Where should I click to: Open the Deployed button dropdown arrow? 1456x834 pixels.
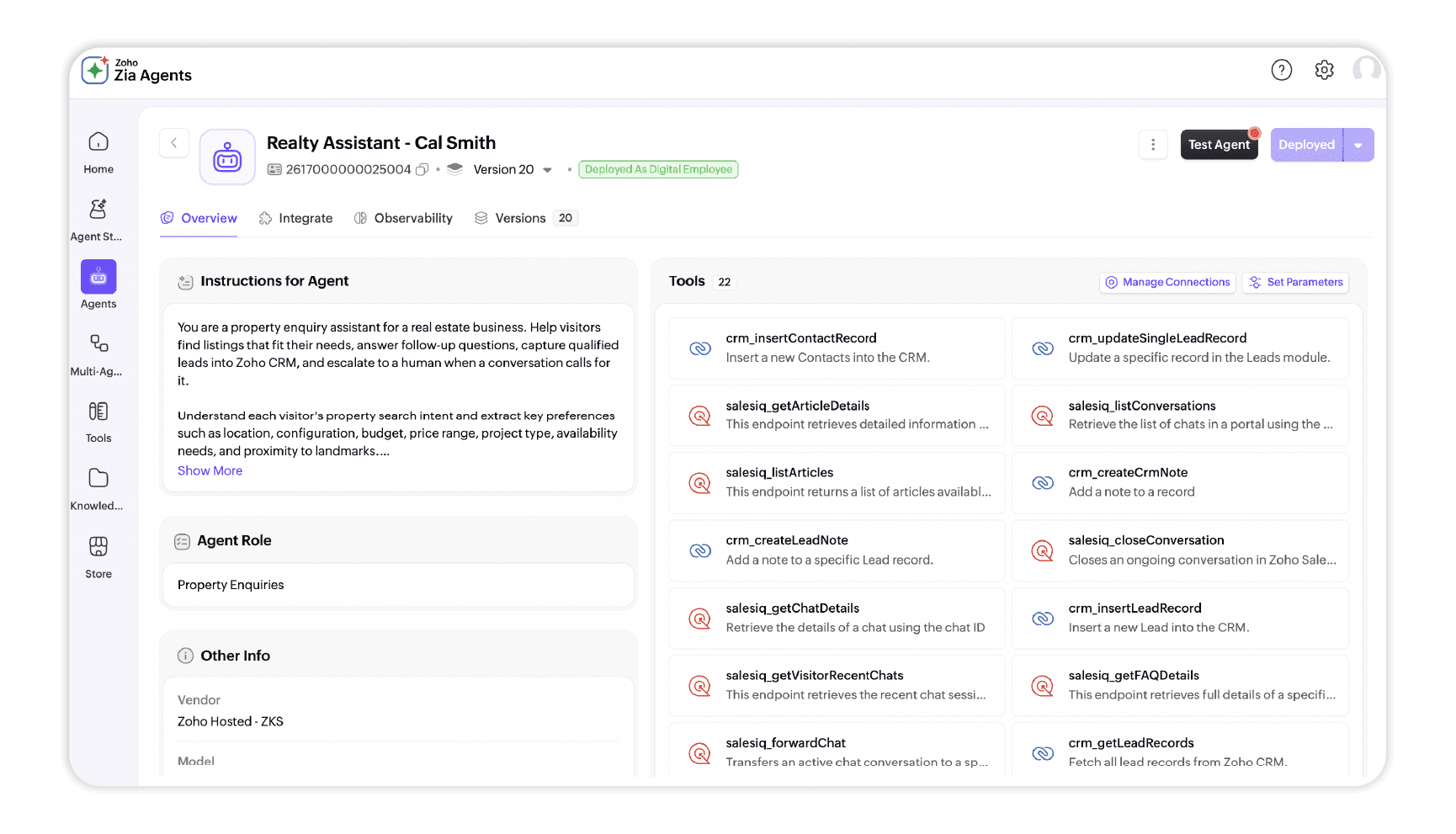(x=1358, y=145)
